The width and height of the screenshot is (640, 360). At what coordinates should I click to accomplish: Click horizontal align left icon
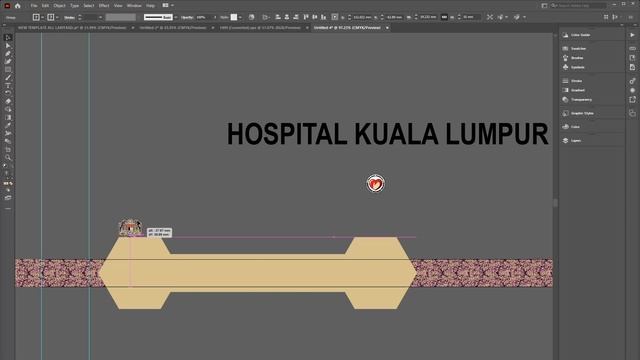pos(278,17)
